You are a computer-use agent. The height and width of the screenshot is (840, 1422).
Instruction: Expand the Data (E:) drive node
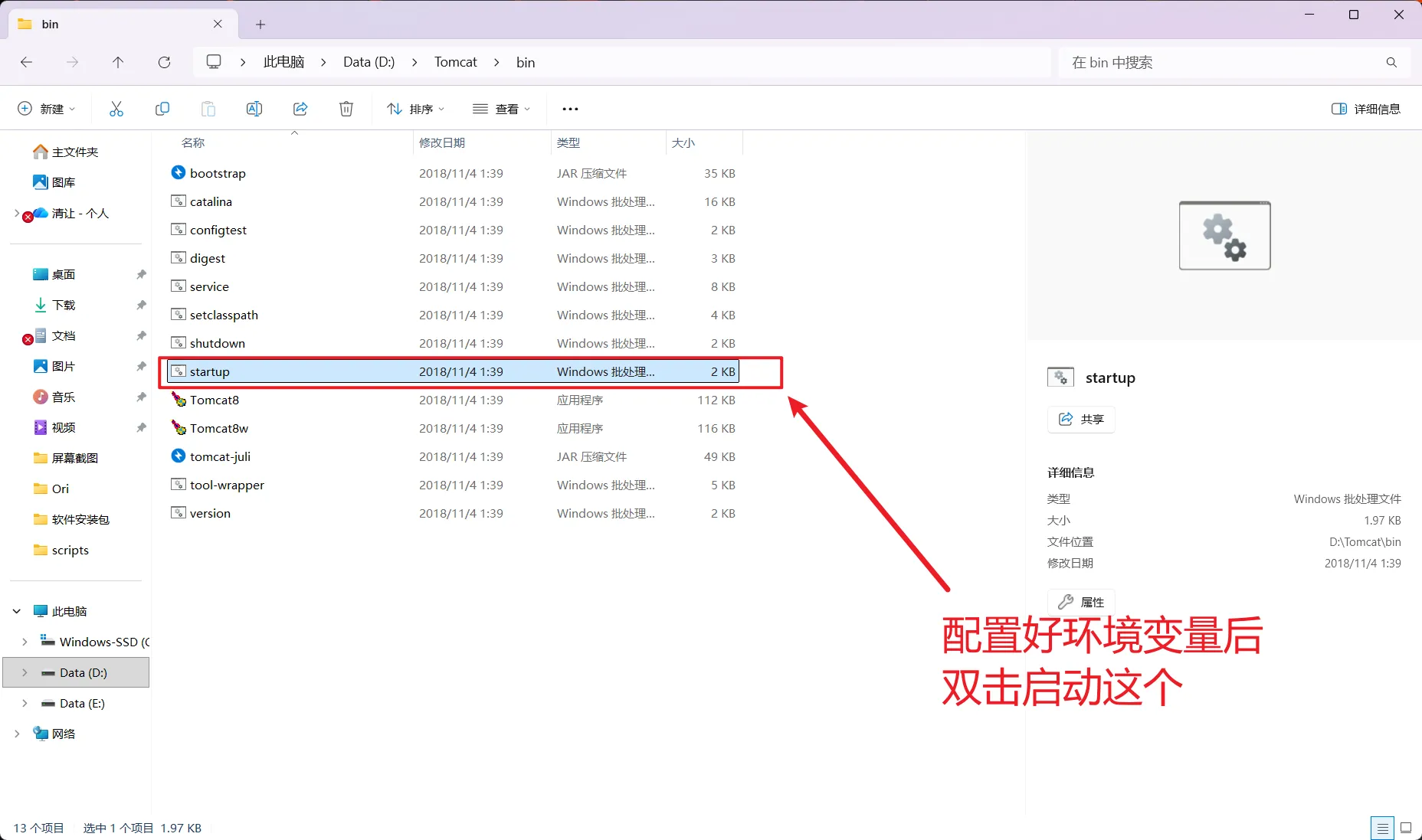(25, 703)
